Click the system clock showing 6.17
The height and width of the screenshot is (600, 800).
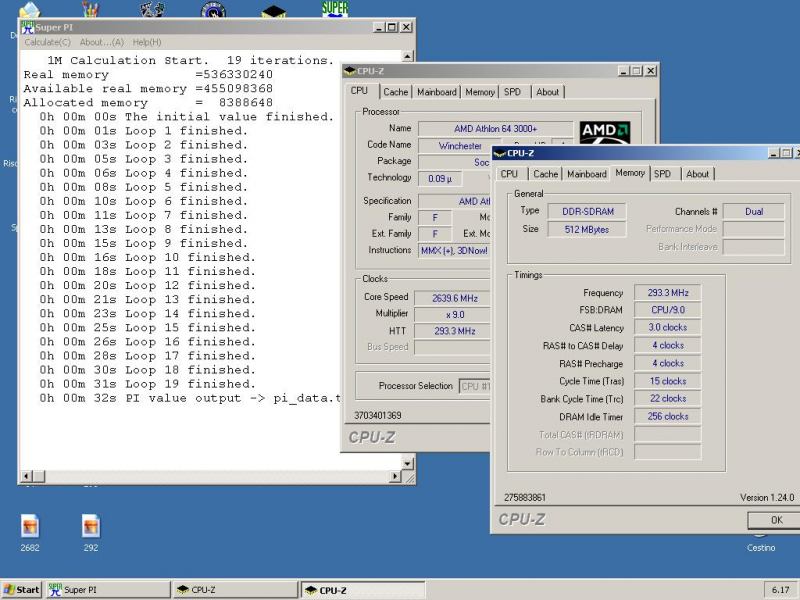pyautogui.click(x=781, y=590)
